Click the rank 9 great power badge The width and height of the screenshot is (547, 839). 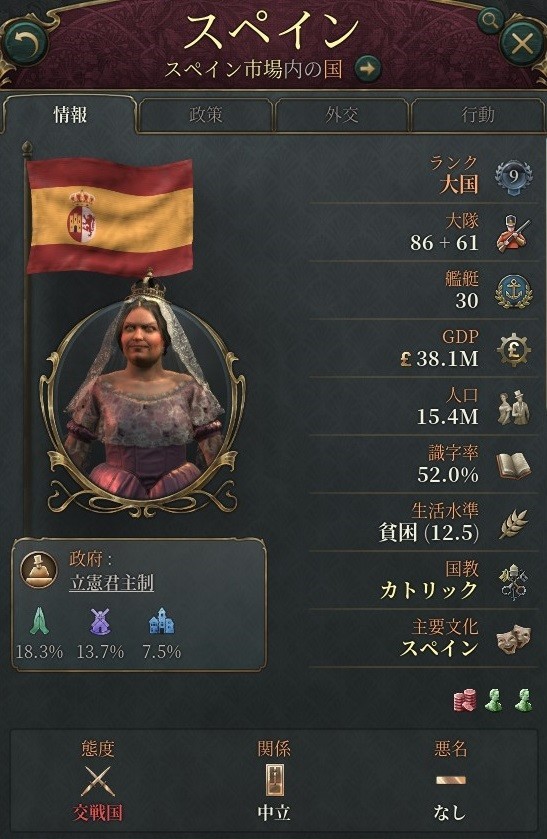(x=513, y=178)
